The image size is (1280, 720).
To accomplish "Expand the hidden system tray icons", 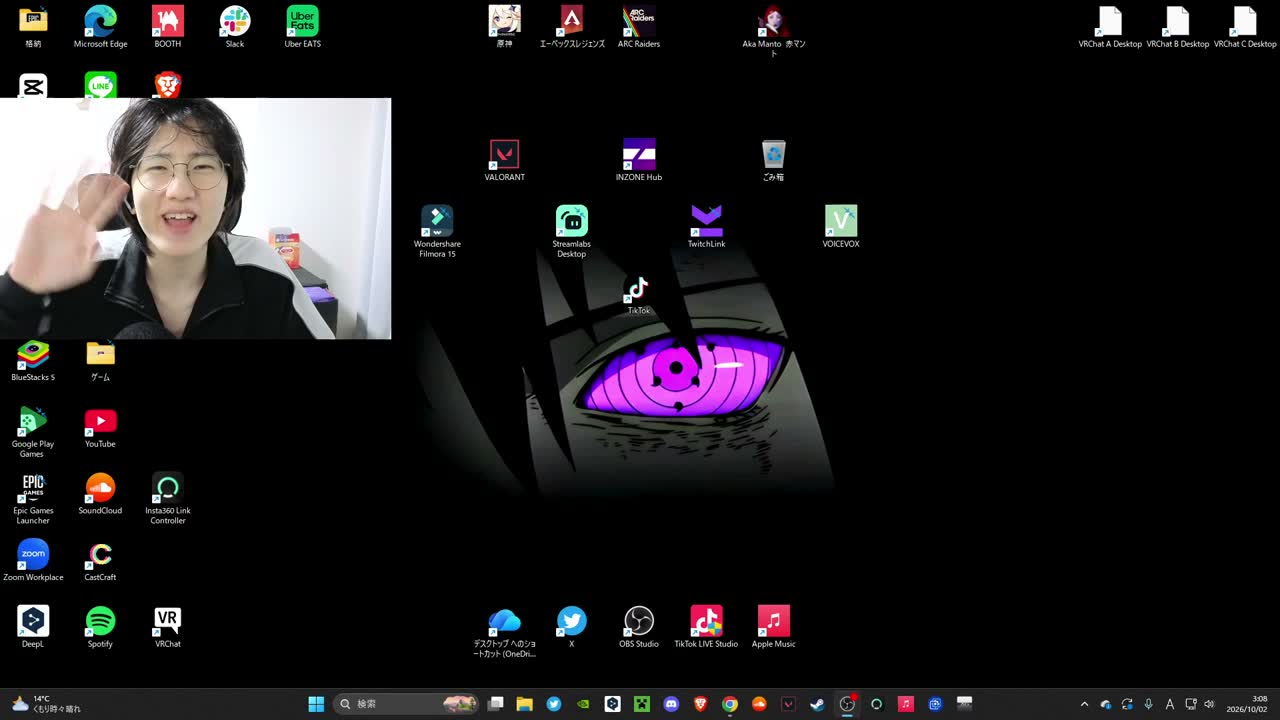I will pyautogui.click(x=1084, y=704).
